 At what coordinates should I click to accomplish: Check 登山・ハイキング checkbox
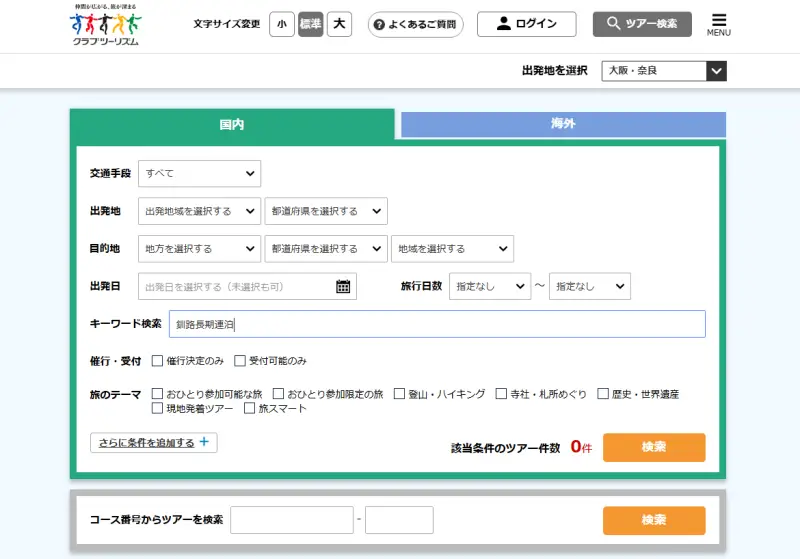coord(399,394)
